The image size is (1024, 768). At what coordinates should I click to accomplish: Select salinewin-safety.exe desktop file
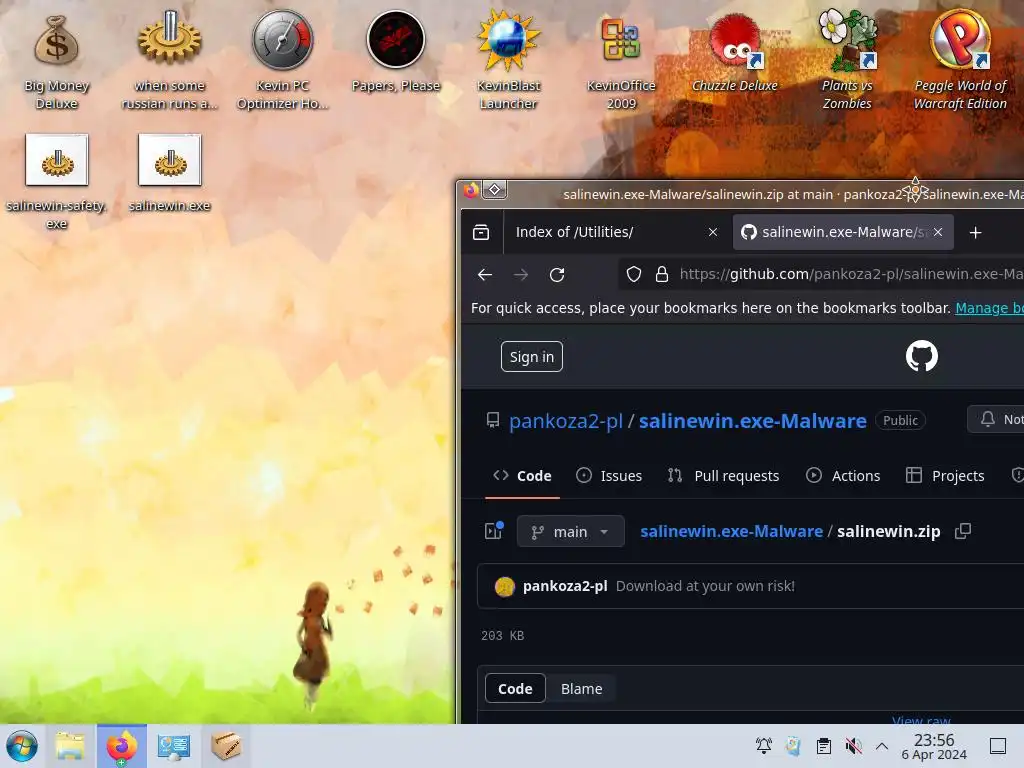pyautogui.click(x=57, y=182)
